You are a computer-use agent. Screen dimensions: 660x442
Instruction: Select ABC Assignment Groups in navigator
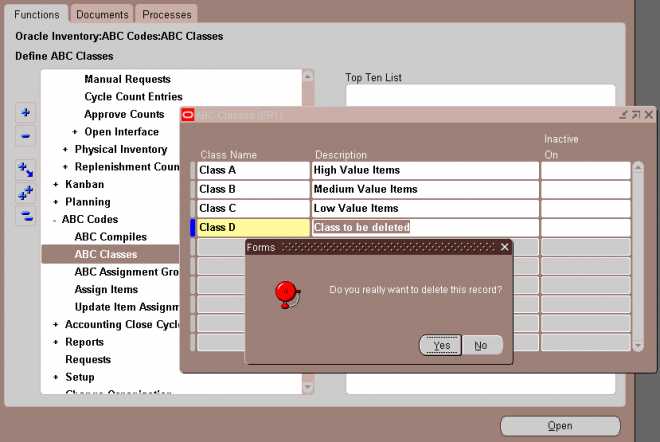pyautogui.click(x=126, y=272)
